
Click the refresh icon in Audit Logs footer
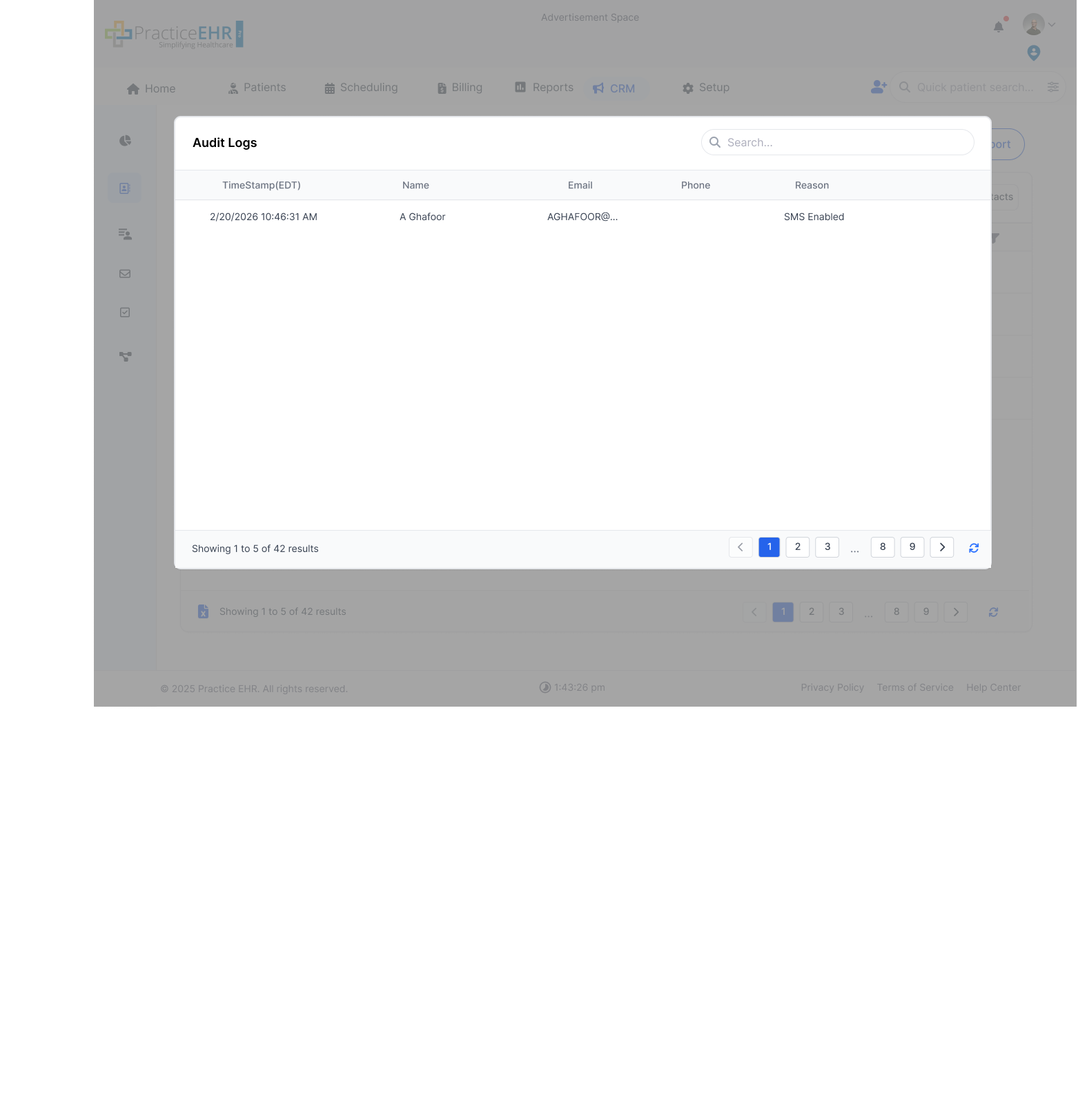(x=974, y=548)
